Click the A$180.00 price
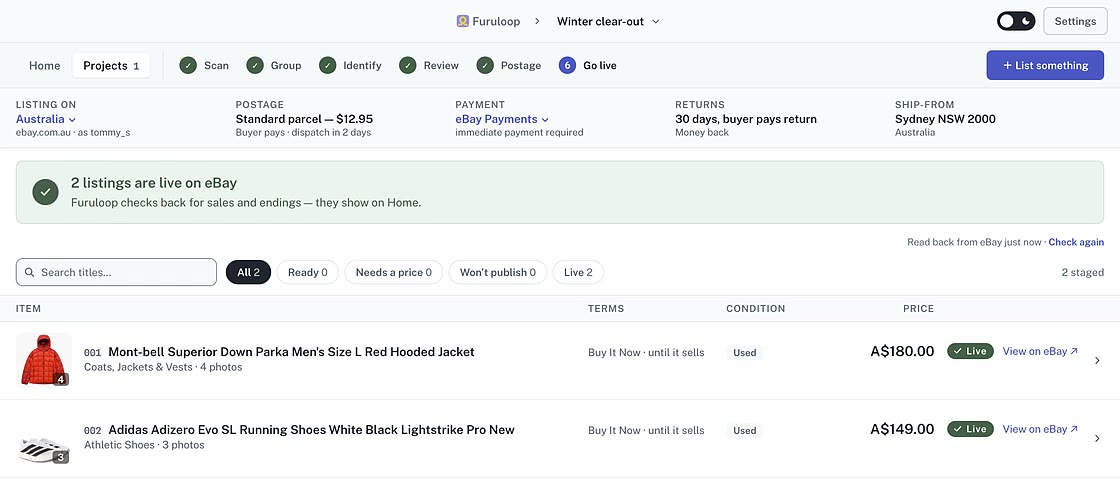The width and height of the screenshot is (1120, 486). click(902, 351)
